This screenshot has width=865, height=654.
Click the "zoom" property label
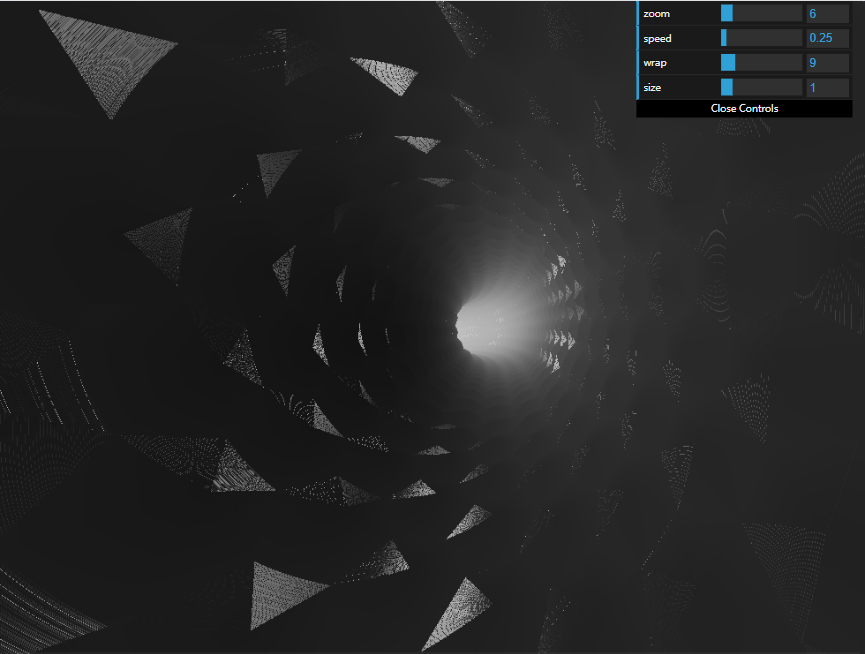(x=657, y=14)
